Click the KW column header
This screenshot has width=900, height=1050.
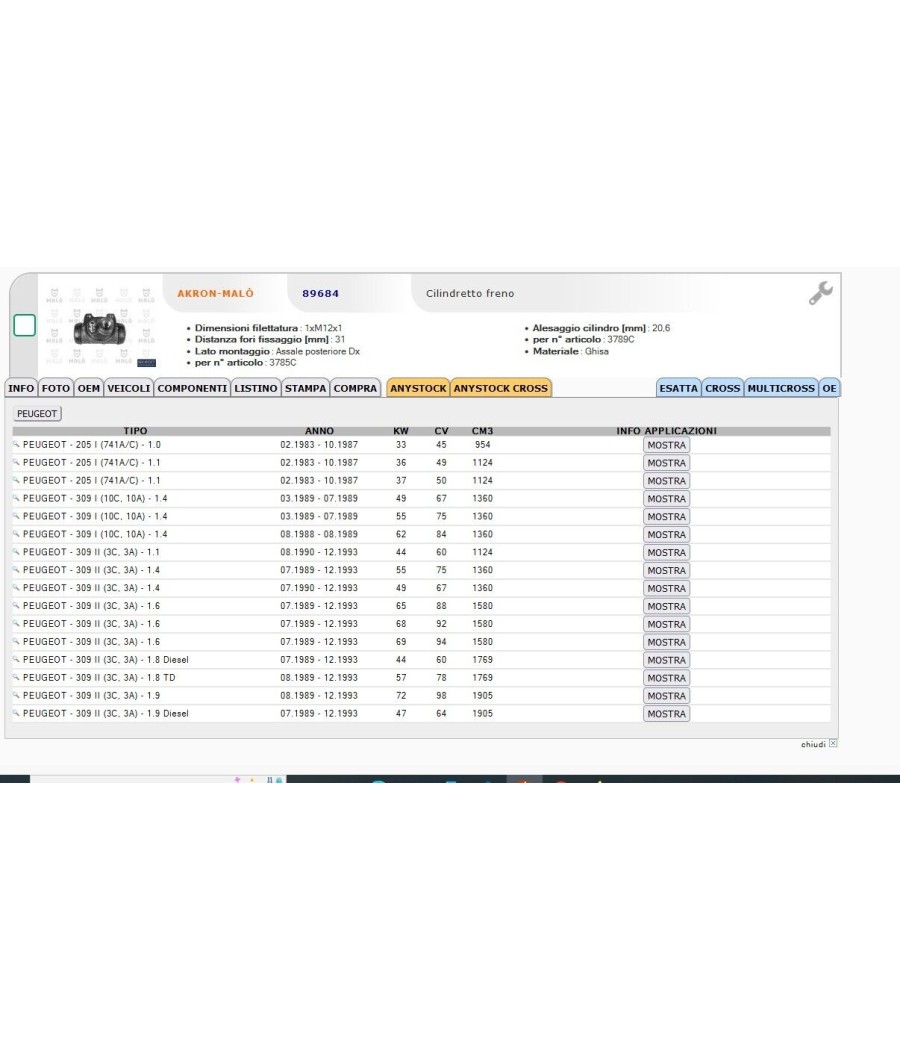coord(401,431)
